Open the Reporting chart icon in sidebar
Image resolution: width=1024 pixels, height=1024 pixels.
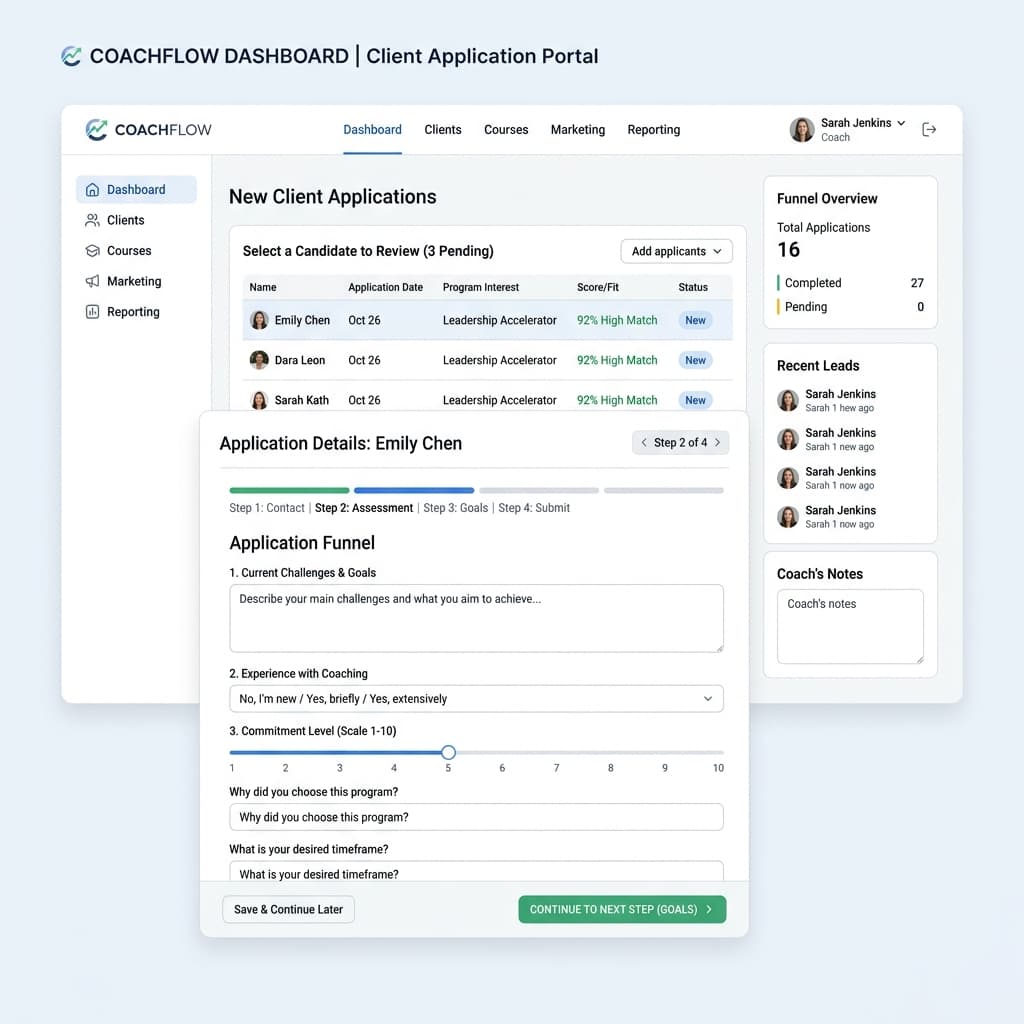click(93, 312)
